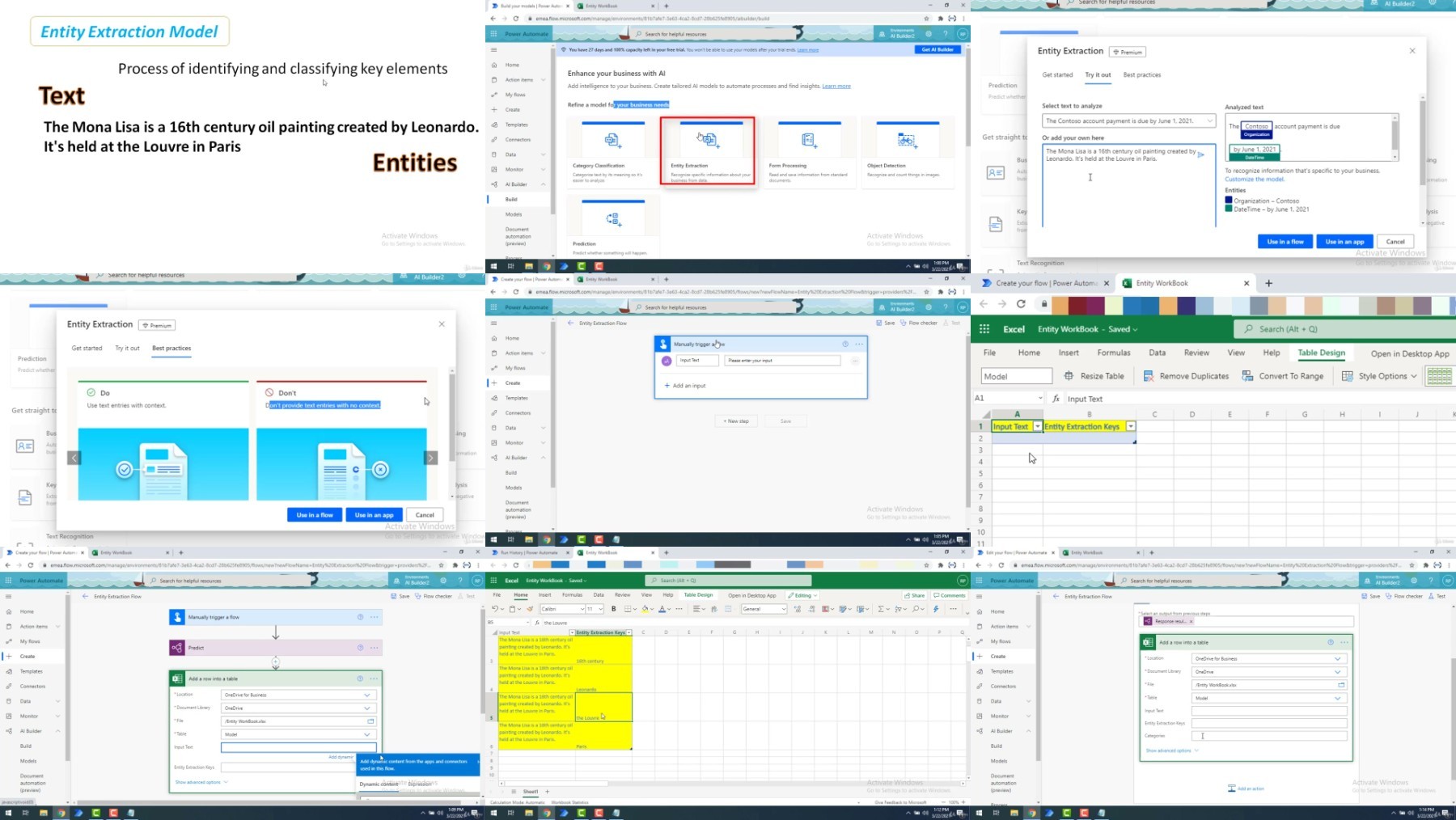
Task: Open the Power Automate app launcher on Build models page
Action: point(494,34)
